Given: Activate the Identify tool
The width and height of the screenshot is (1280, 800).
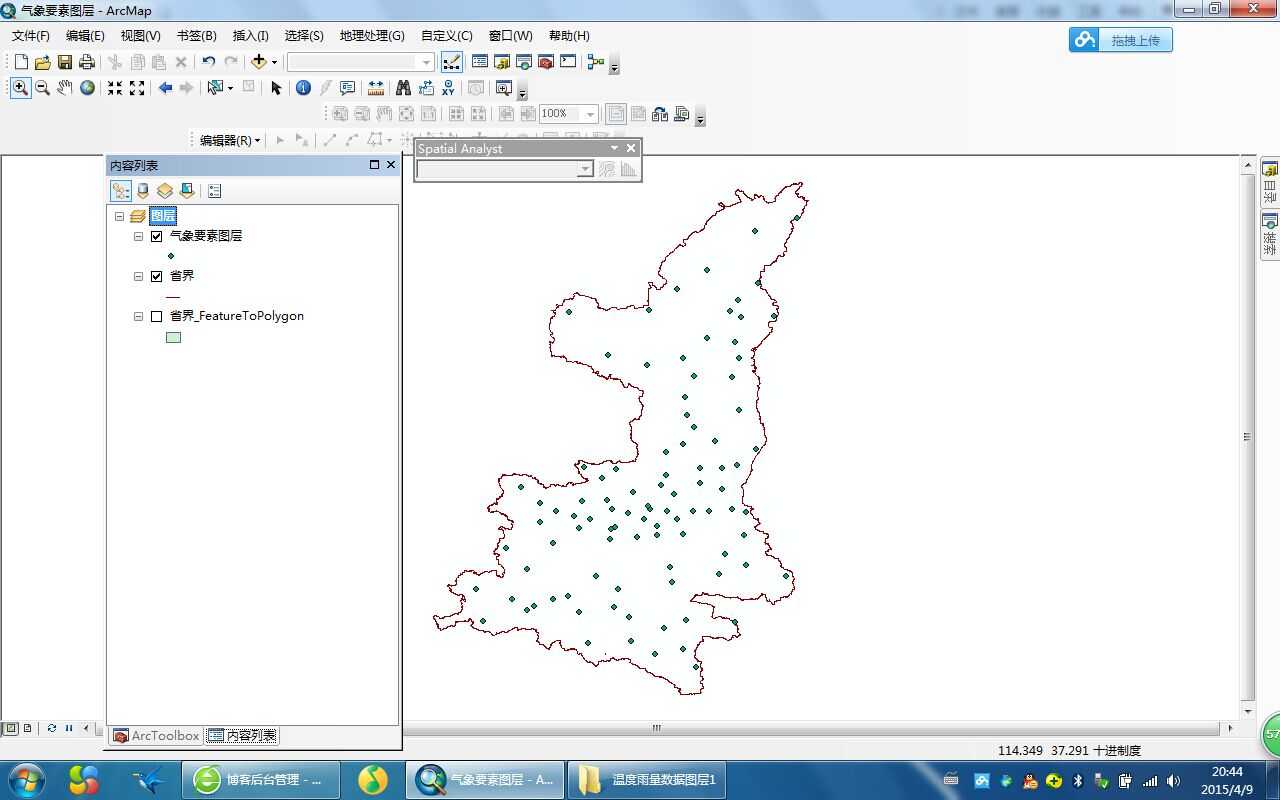Looking at the screenshot, I should (304, 88).
